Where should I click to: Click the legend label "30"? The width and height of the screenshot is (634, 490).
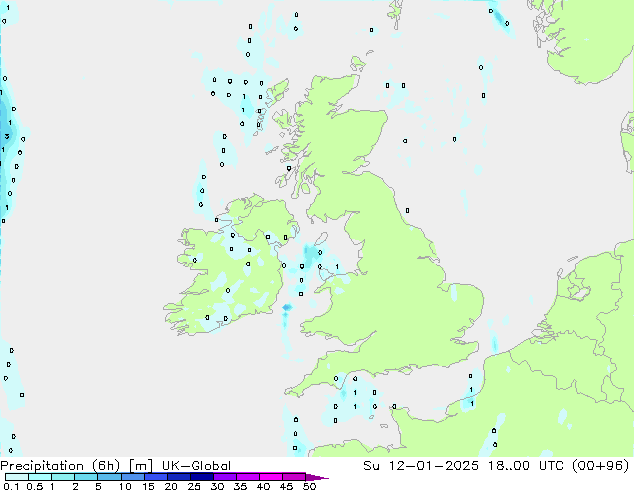coord(217,486)
